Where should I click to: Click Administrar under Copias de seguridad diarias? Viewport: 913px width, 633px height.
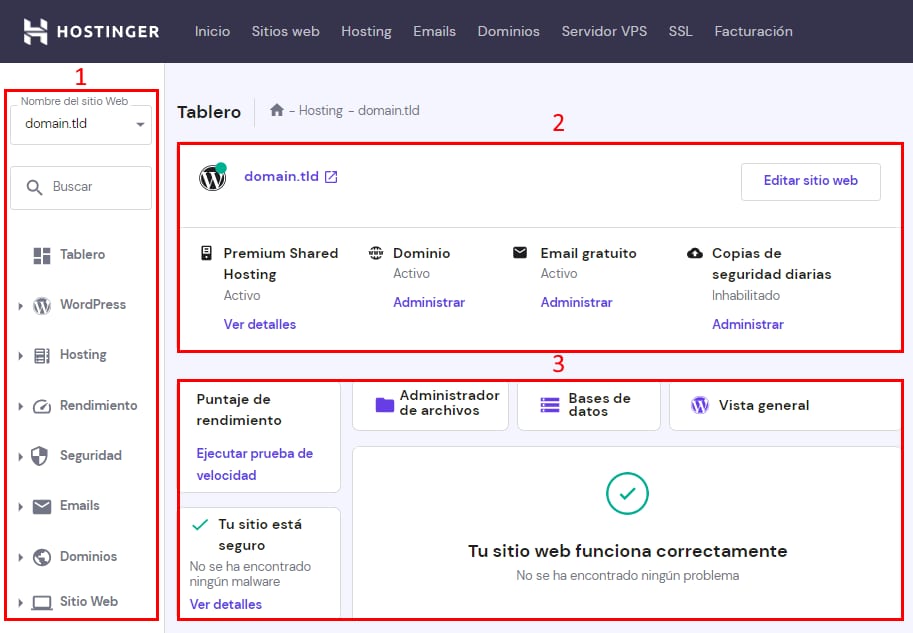click(x=747, y=324)
